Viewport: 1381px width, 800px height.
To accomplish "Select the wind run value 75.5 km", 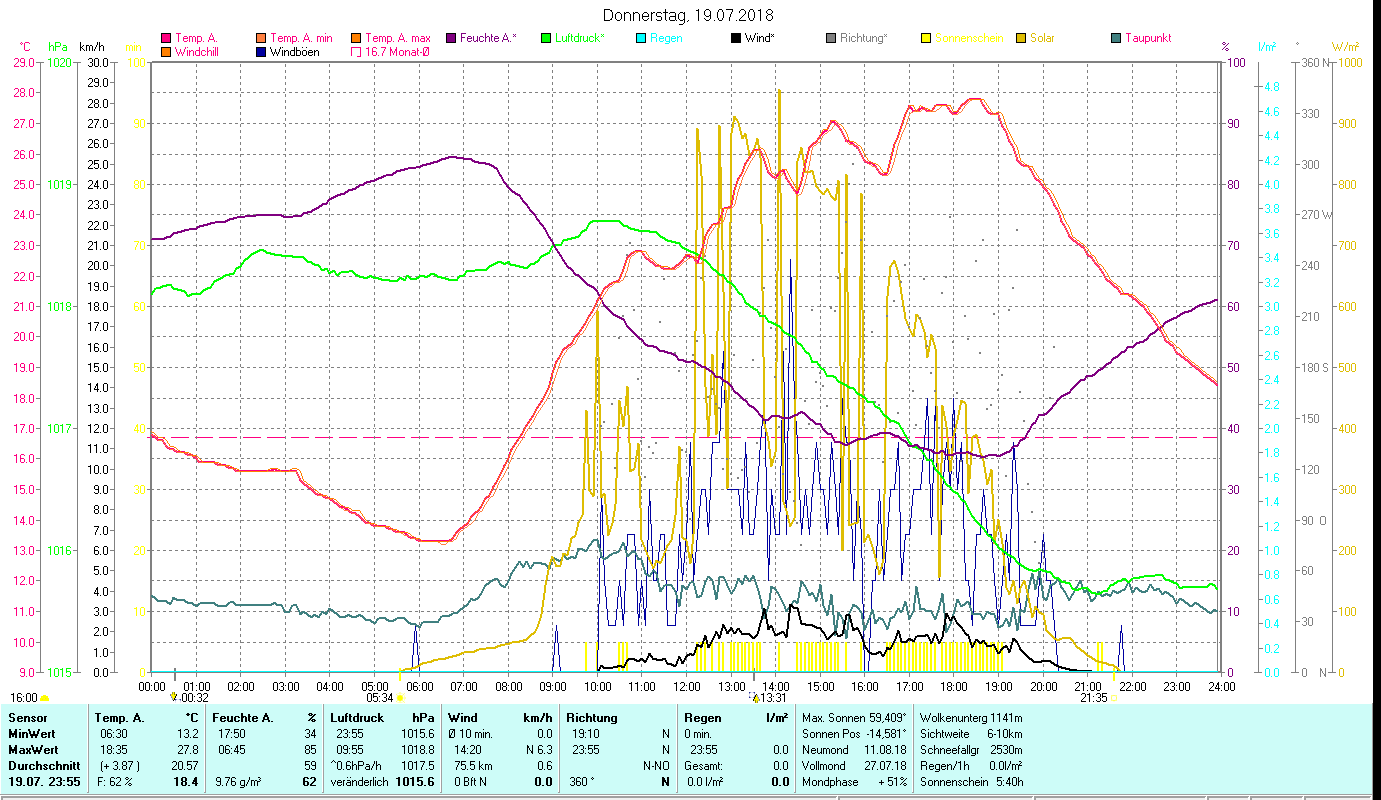I will 472,766.
